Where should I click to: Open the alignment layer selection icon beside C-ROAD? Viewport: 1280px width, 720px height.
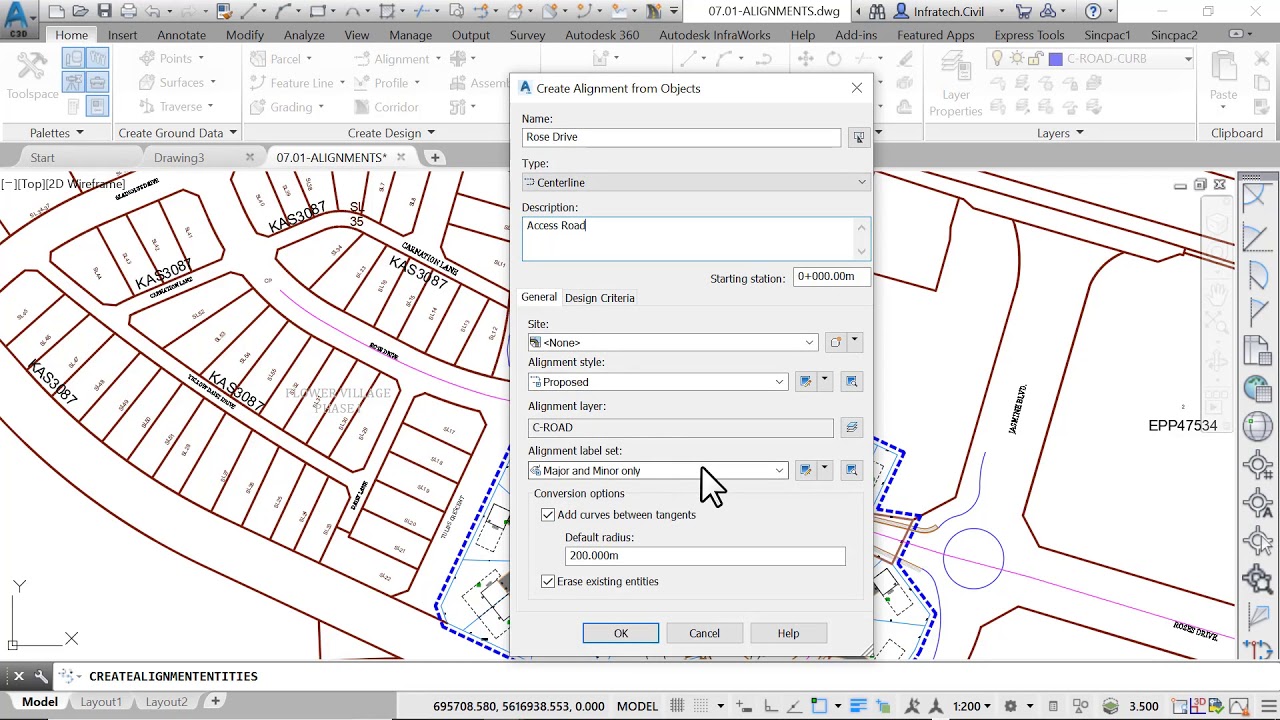(852, 427)
